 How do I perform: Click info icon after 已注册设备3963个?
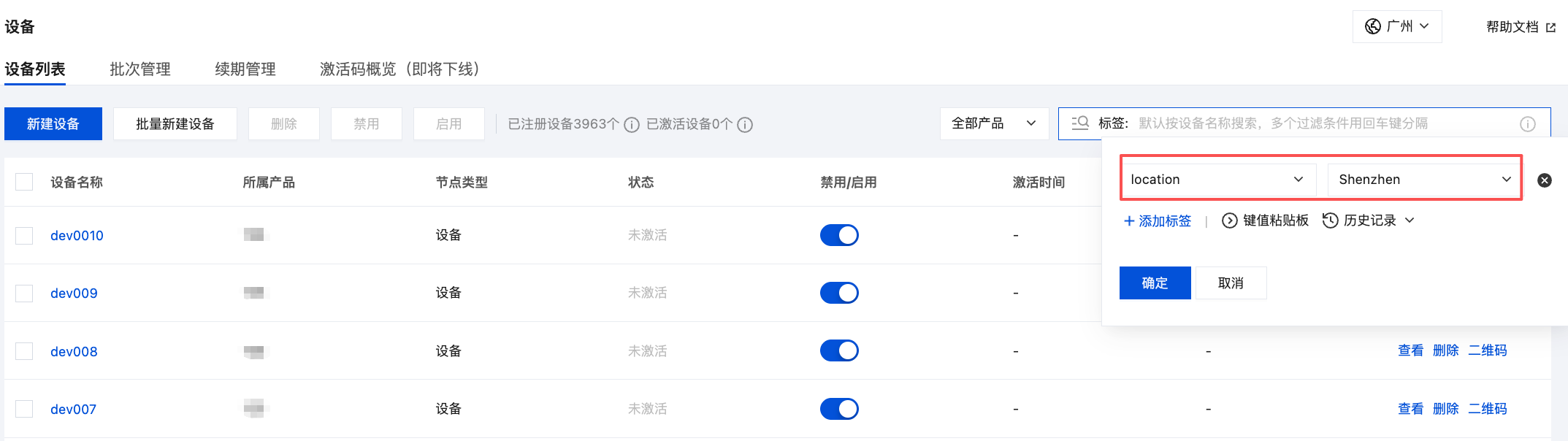pos(632,125)
